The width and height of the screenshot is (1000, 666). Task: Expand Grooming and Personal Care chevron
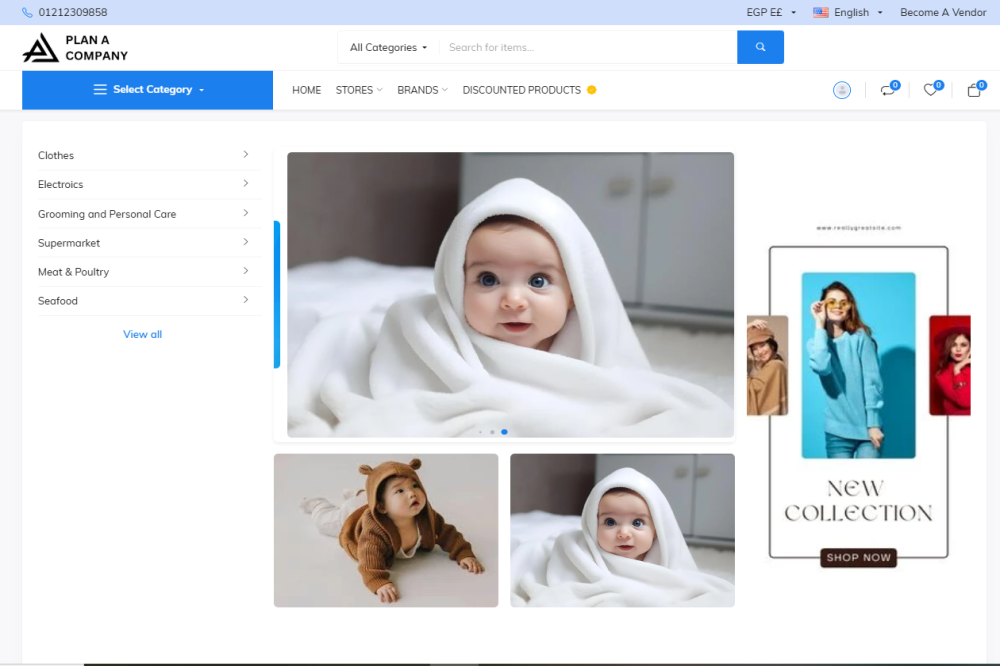tap(246, 213)
